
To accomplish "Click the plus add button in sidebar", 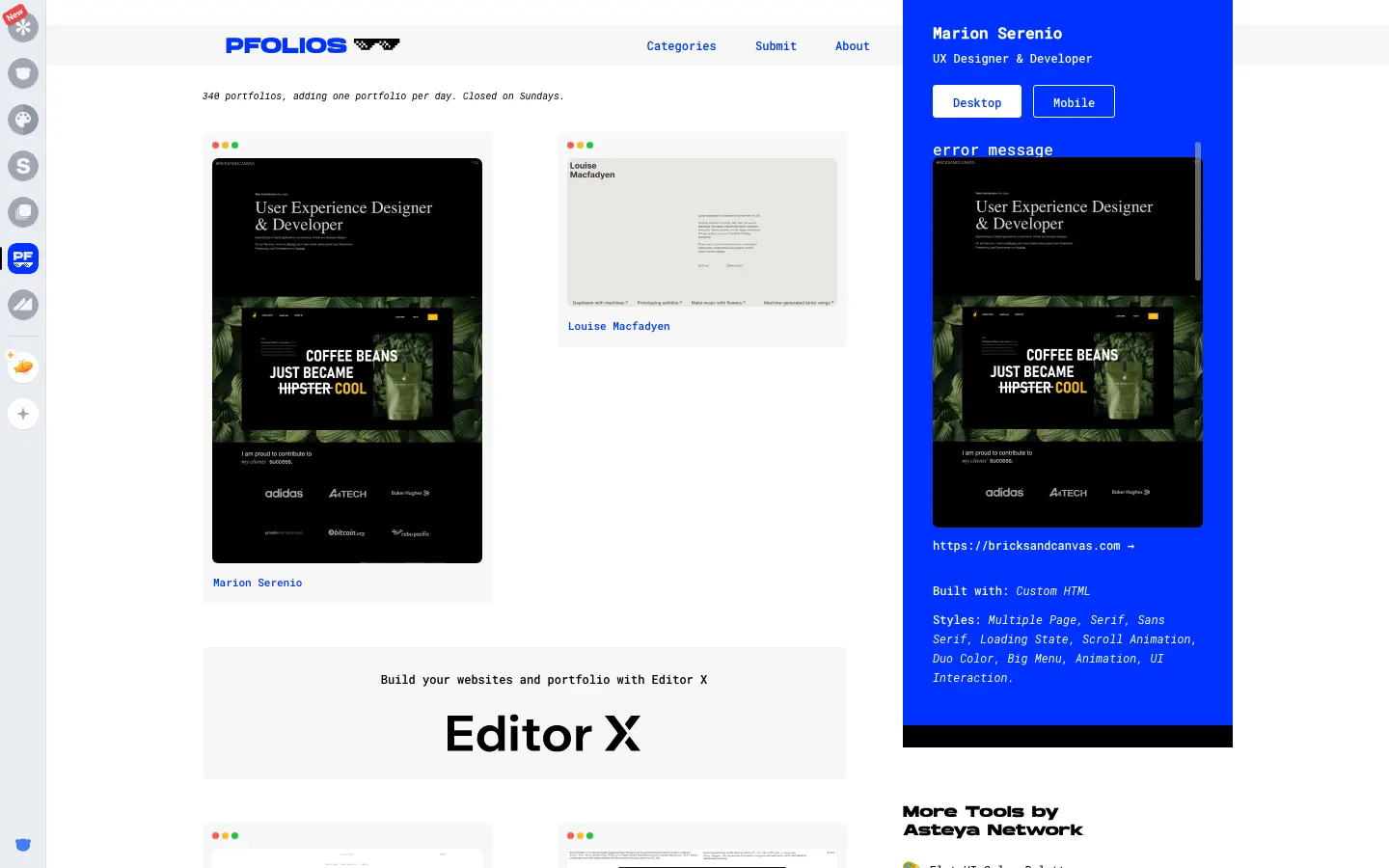I will click(x=22, y=414).
